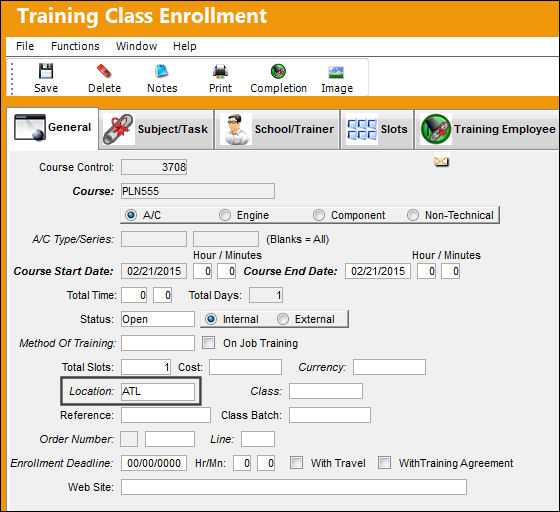Image resolution: width=560 pixels, height=512 pixels.
Task: Click the Course Control field
Action: (154, 167)
